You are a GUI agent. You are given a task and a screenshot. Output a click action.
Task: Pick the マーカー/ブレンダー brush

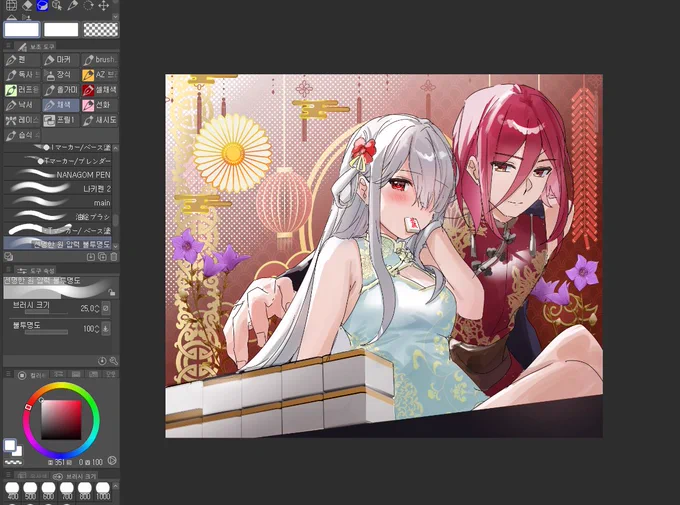point(57,161)
